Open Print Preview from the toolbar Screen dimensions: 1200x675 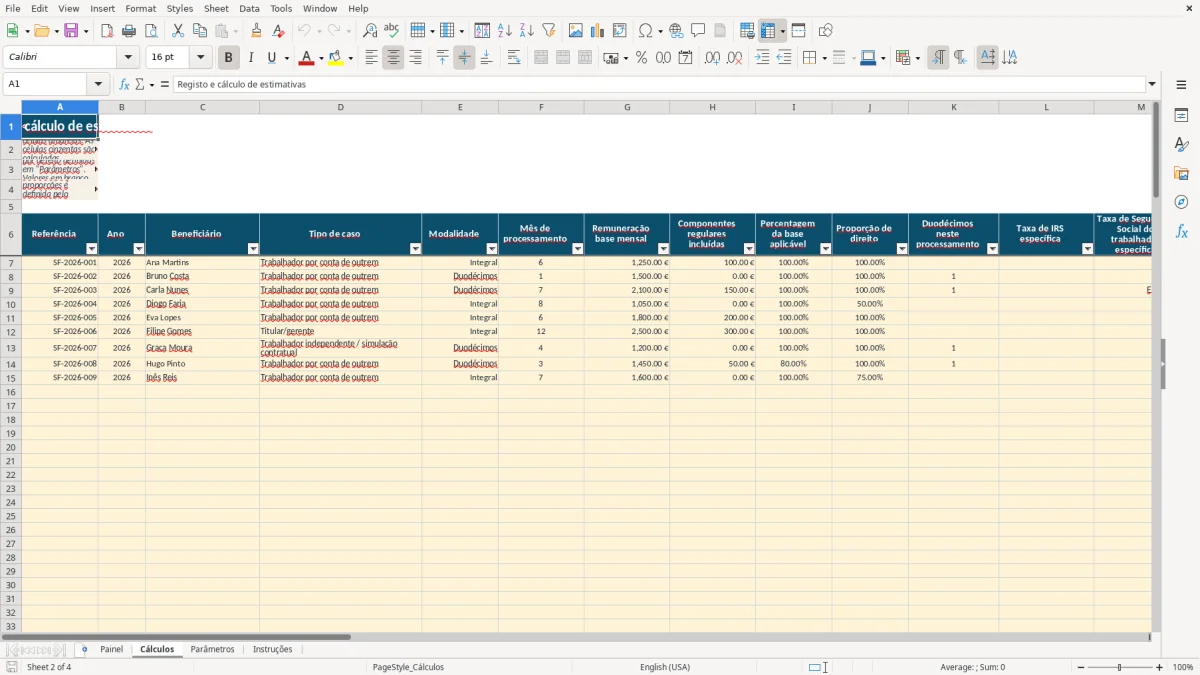coord(150,31)
